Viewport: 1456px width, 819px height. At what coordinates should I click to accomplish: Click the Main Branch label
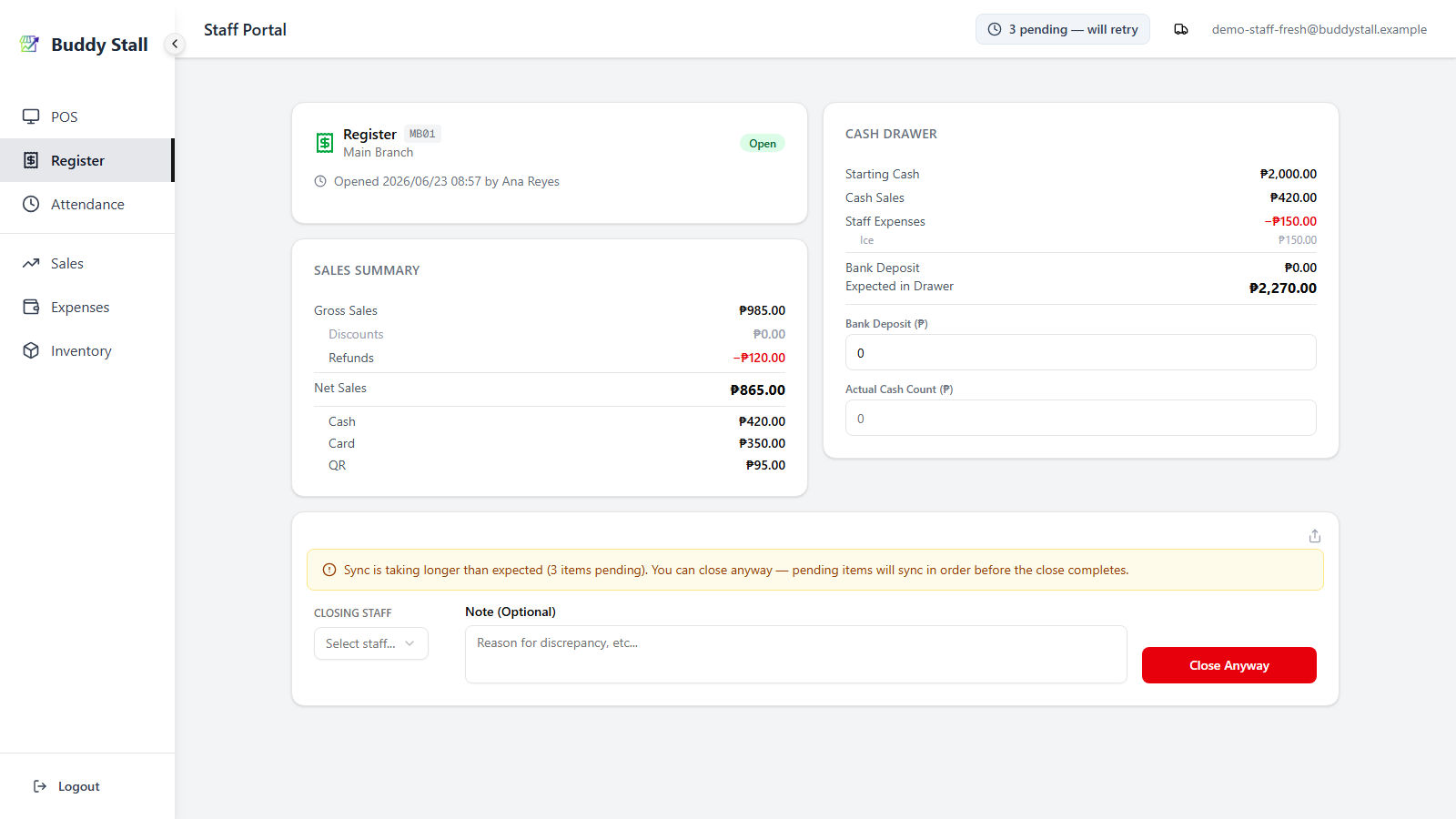tap(379, 152)
